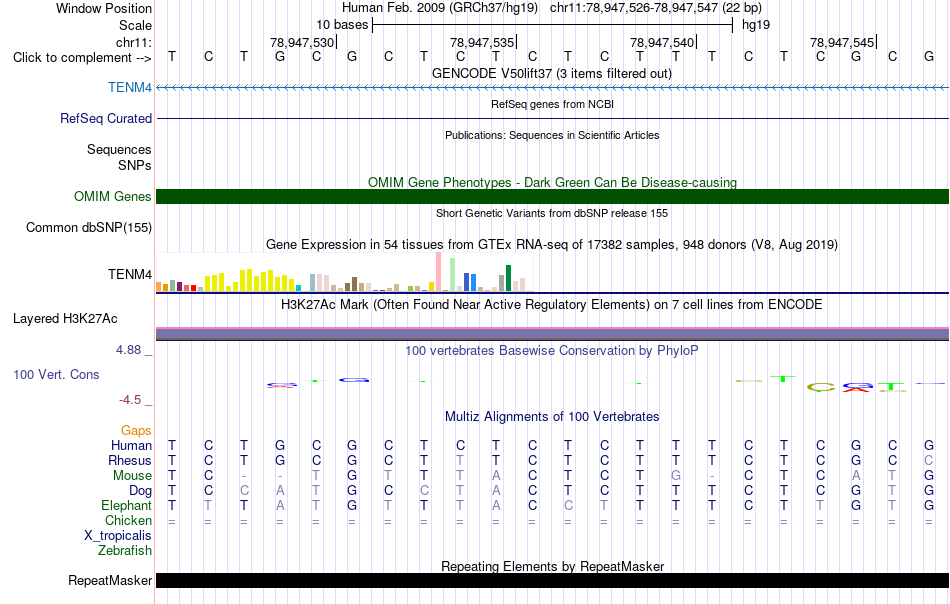Image resolution: width=950 pixels, height=604 pixels.
Task: Click the dark green OMIM Genes bar
Action: (553, 196)
